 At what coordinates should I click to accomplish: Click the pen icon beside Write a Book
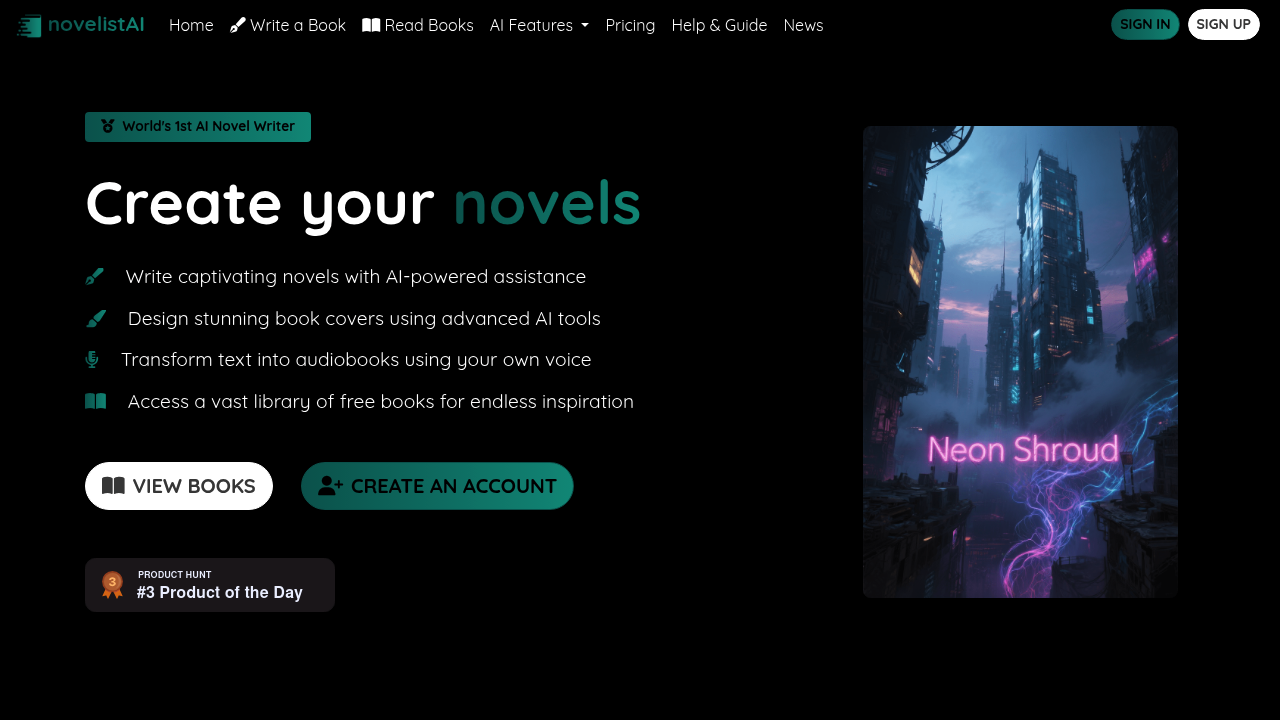pos(238,25)
